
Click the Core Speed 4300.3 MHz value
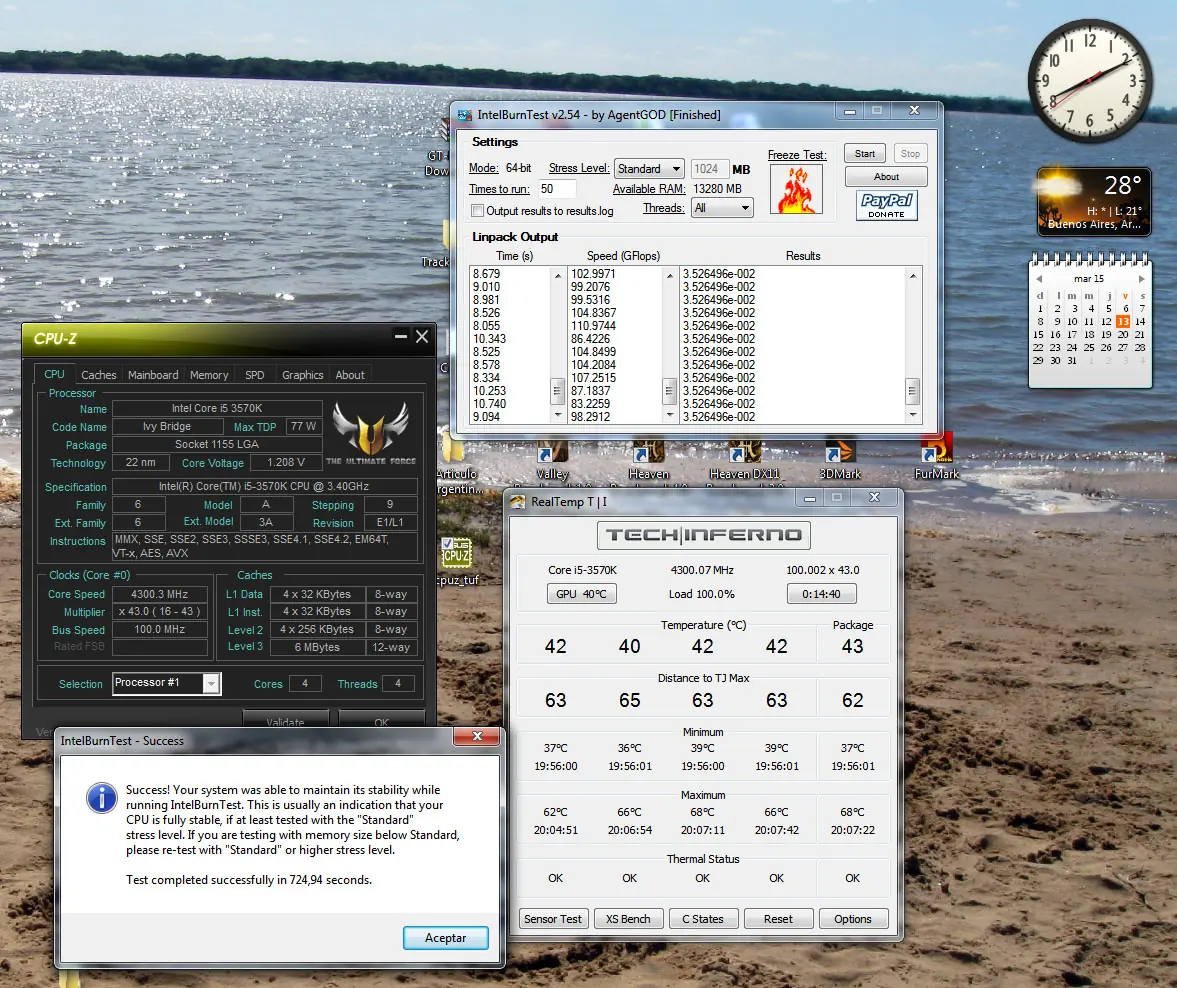(160, 594)
